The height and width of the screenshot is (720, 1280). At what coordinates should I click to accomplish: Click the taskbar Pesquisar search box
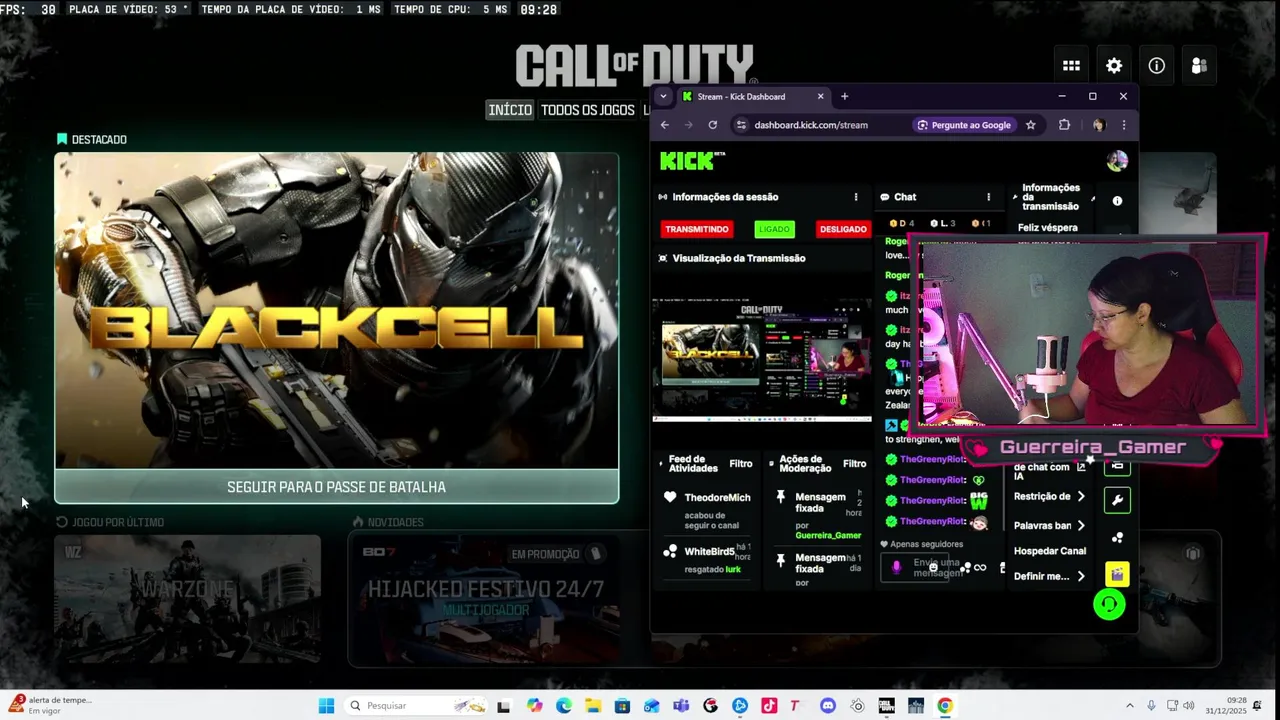(415, 706)
